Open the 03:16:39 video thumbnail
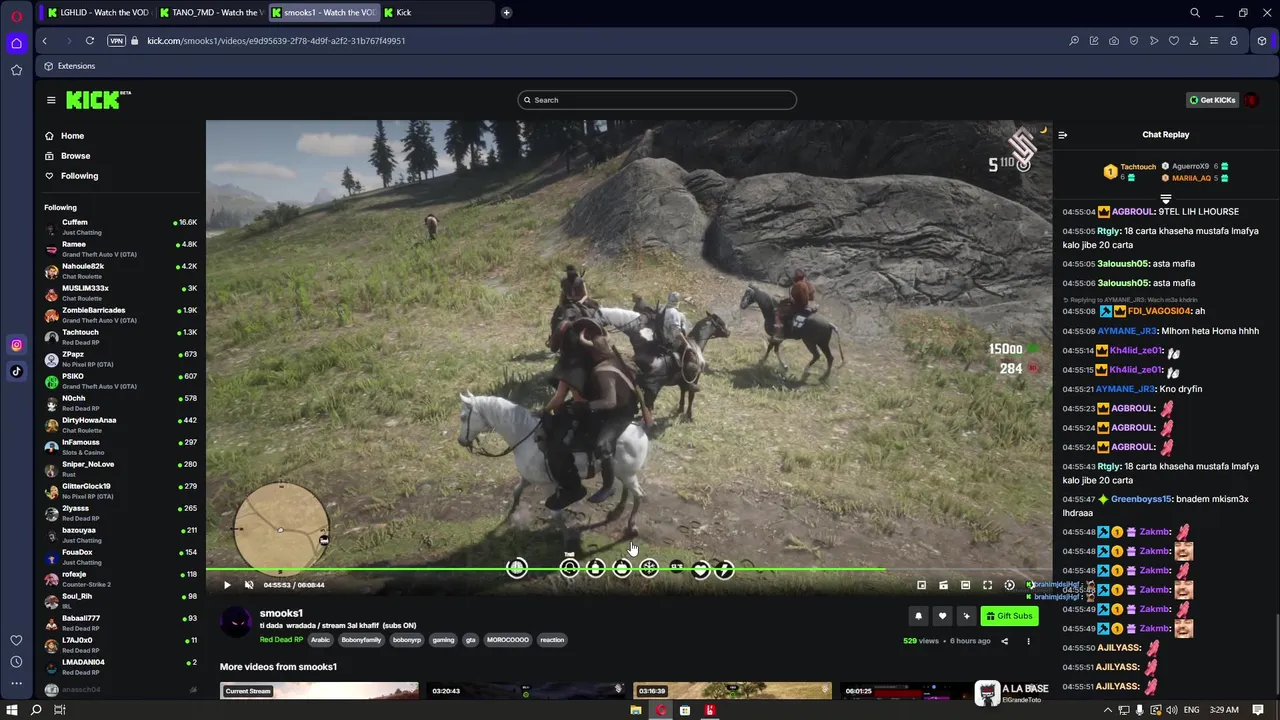 click(x=732, y=691)
